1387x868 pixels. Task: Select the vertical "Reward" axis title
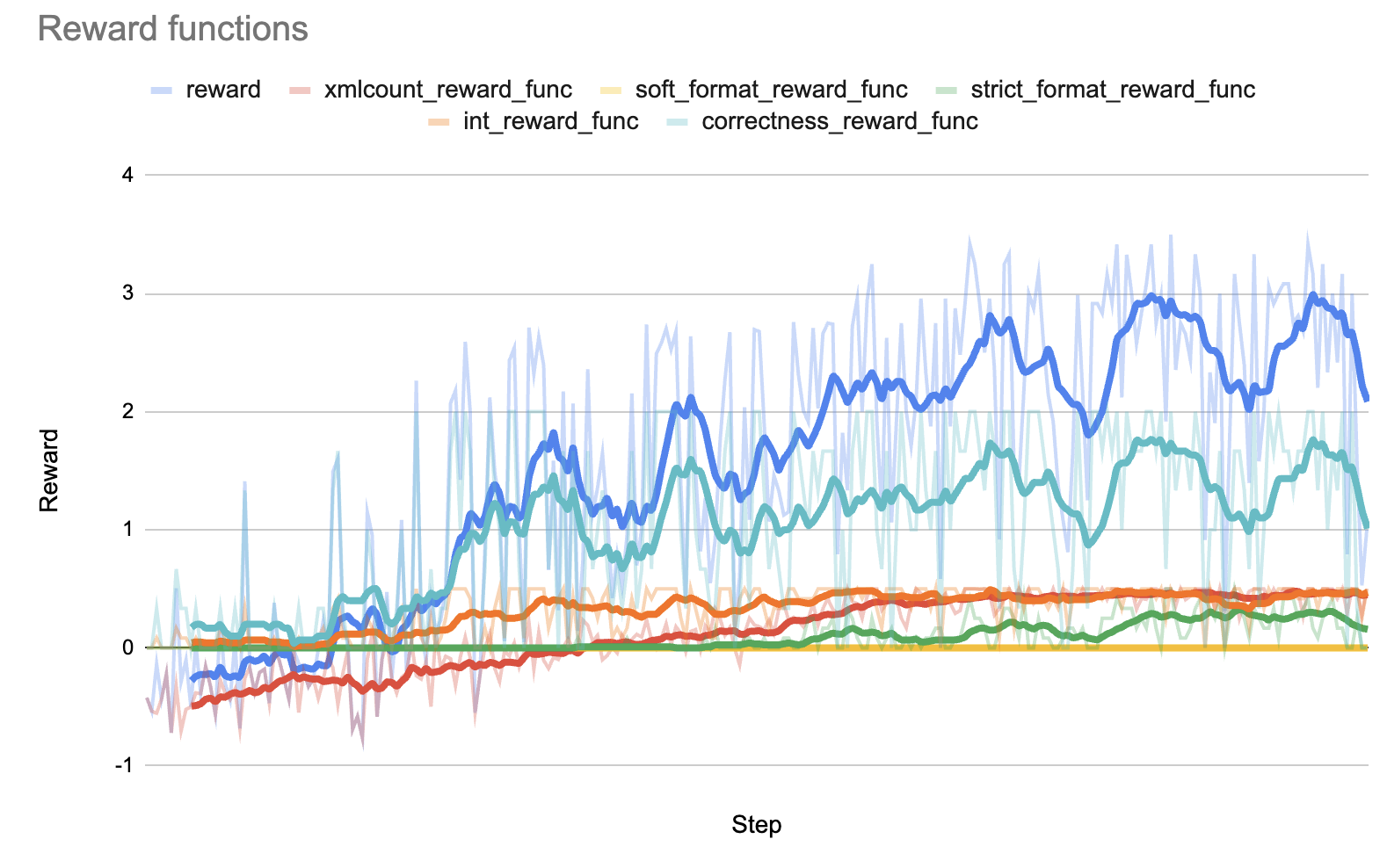(49, 470)
